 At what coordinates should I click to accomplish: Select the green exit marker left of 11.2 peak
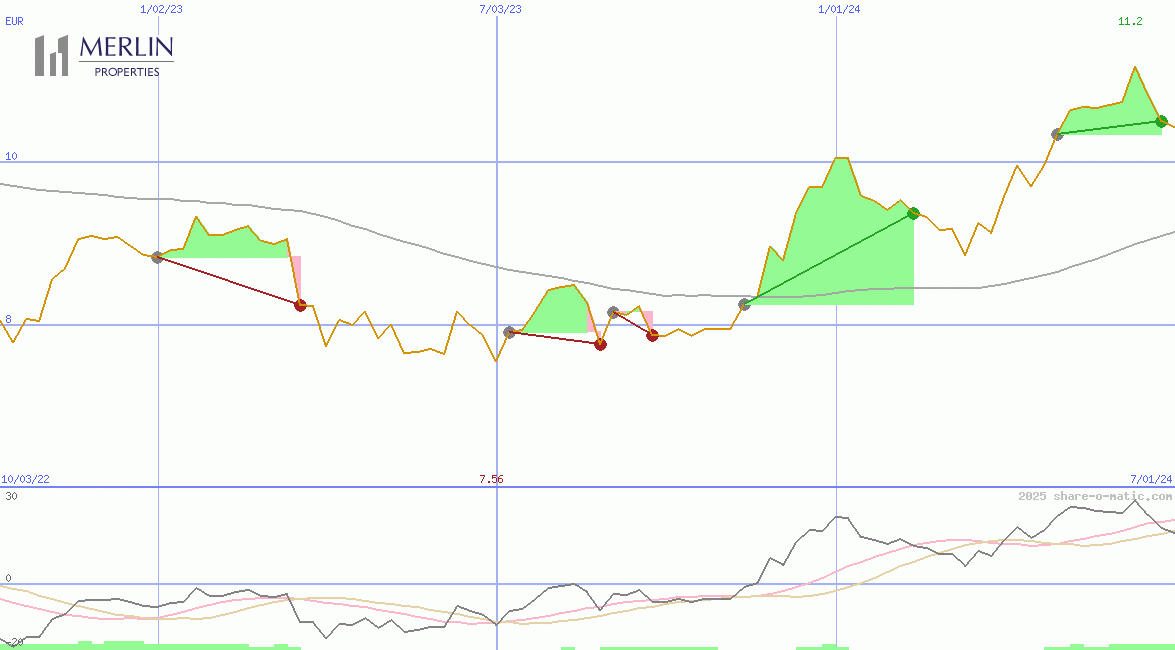click(1161, 121)
